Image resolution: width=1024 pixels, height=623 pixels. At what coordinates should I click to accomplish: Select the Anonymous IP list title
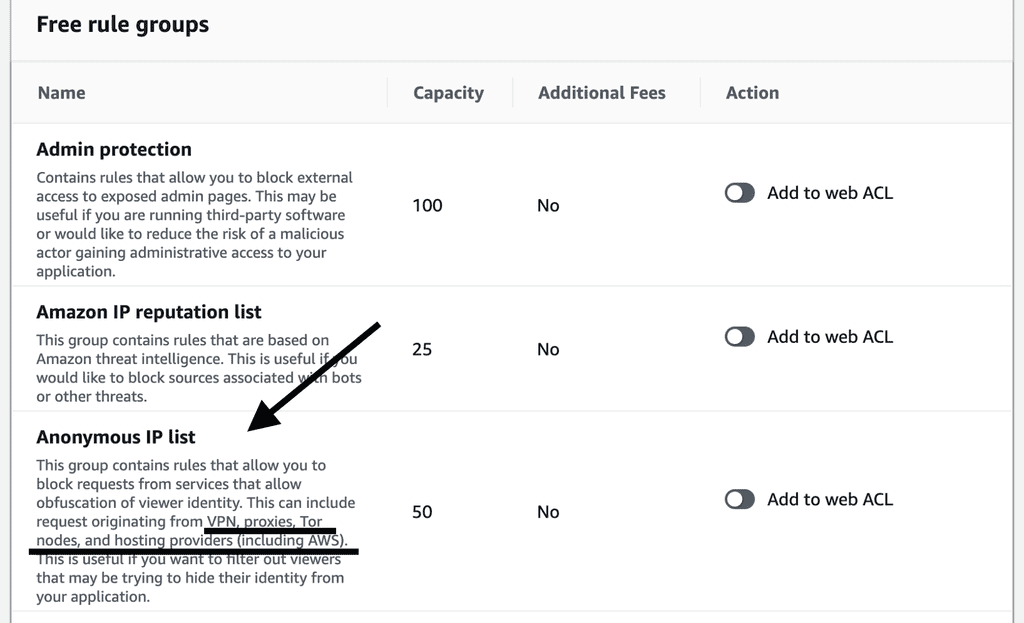point(116,437)
